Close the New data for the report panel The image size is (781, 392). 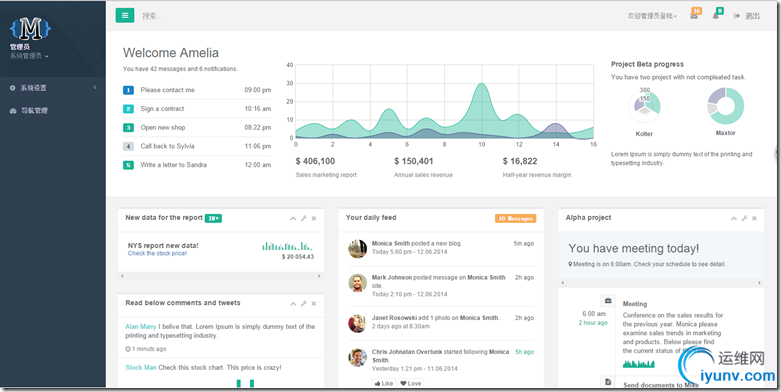[314, 218]
